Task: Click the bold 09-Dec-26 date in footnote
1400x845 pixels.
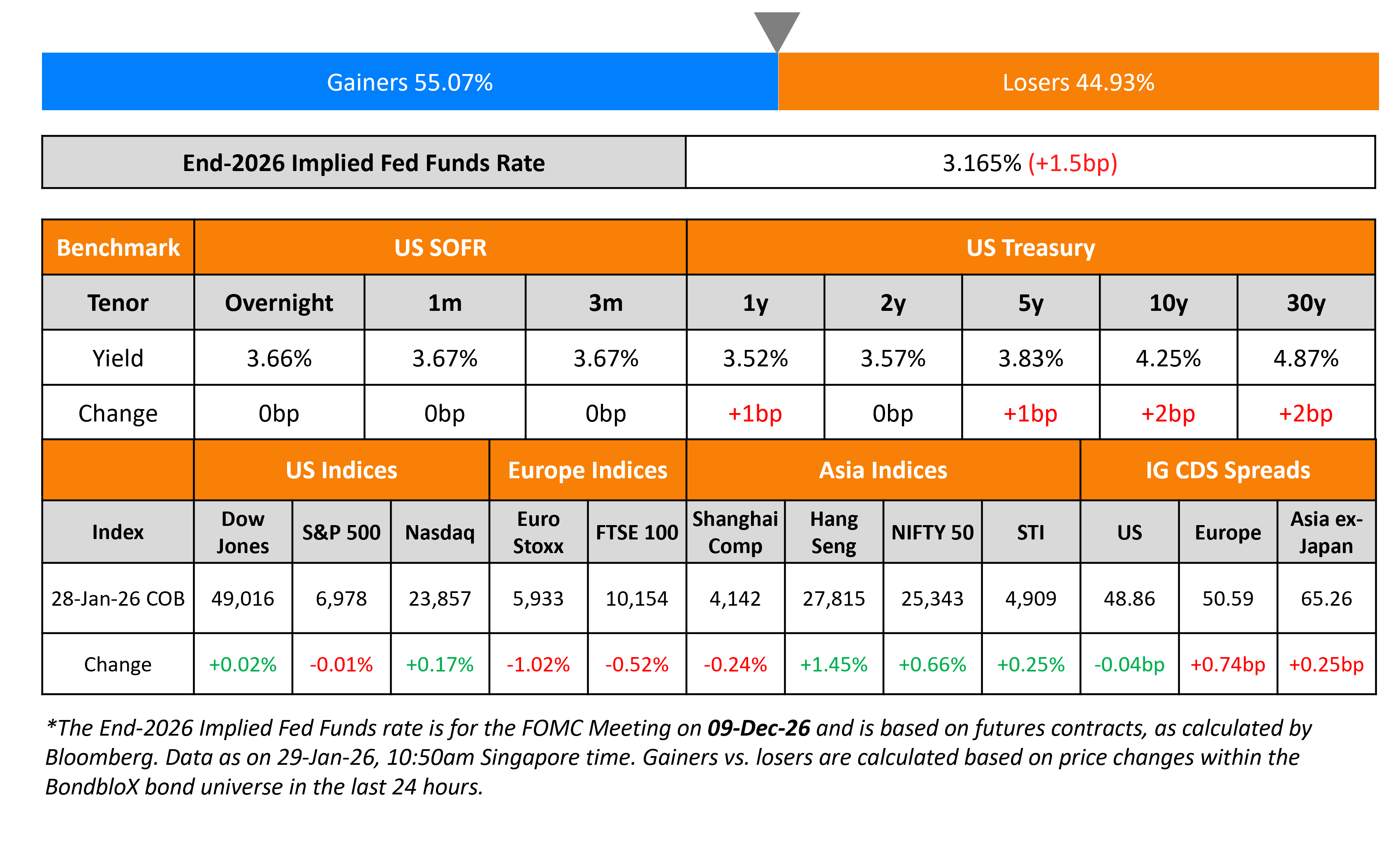Action: [758, 728]
